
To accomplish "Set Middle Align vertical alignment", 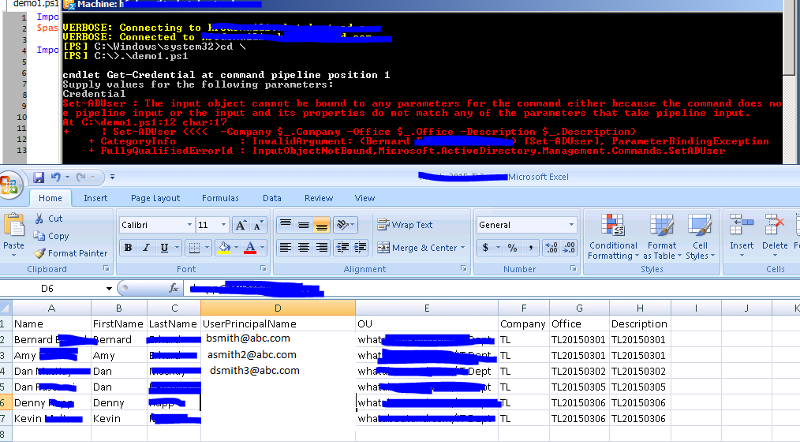I will [x=304, y=225].
